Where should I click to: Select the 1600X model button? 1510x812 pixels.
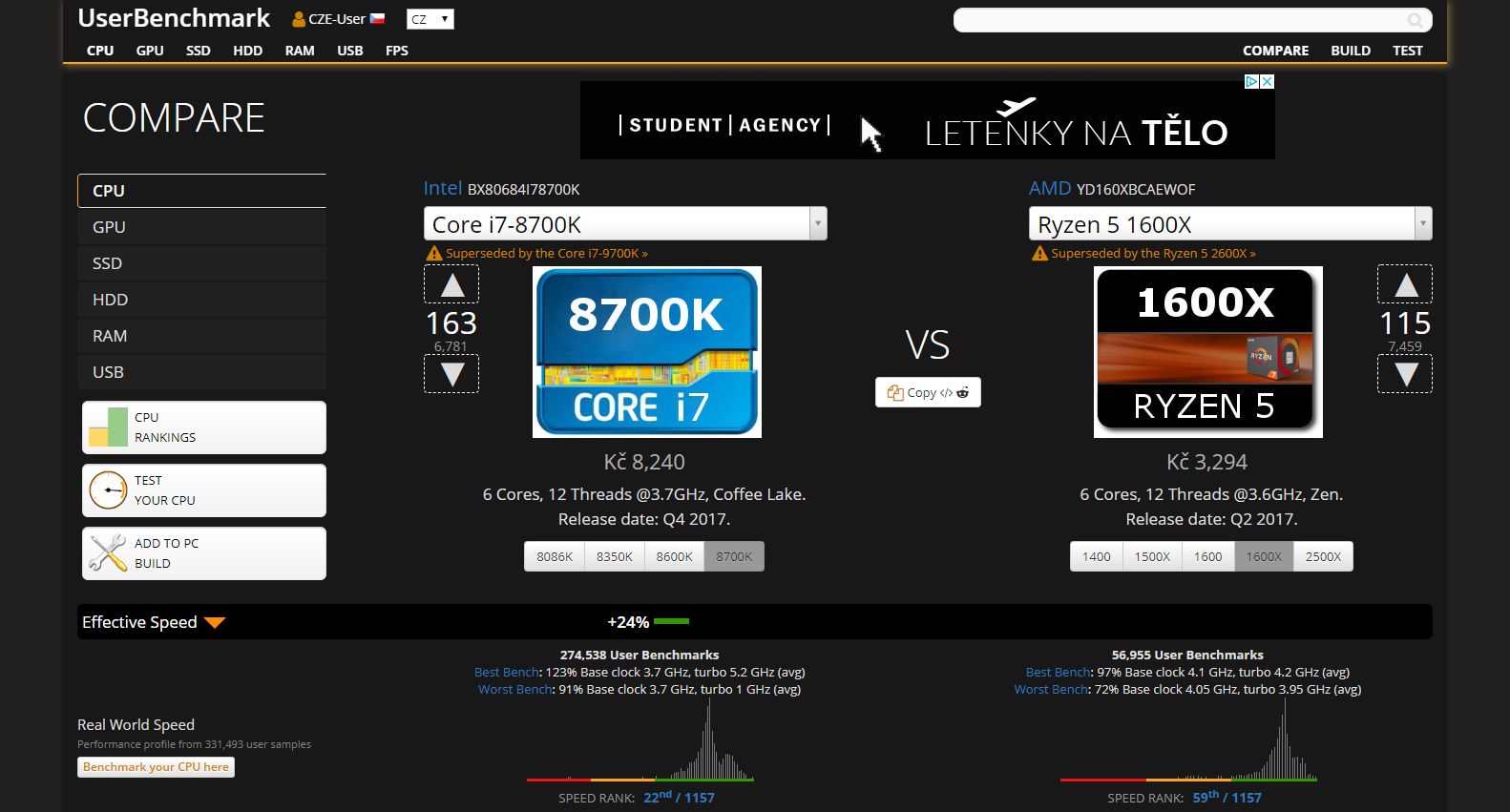tap(1264, 556)
